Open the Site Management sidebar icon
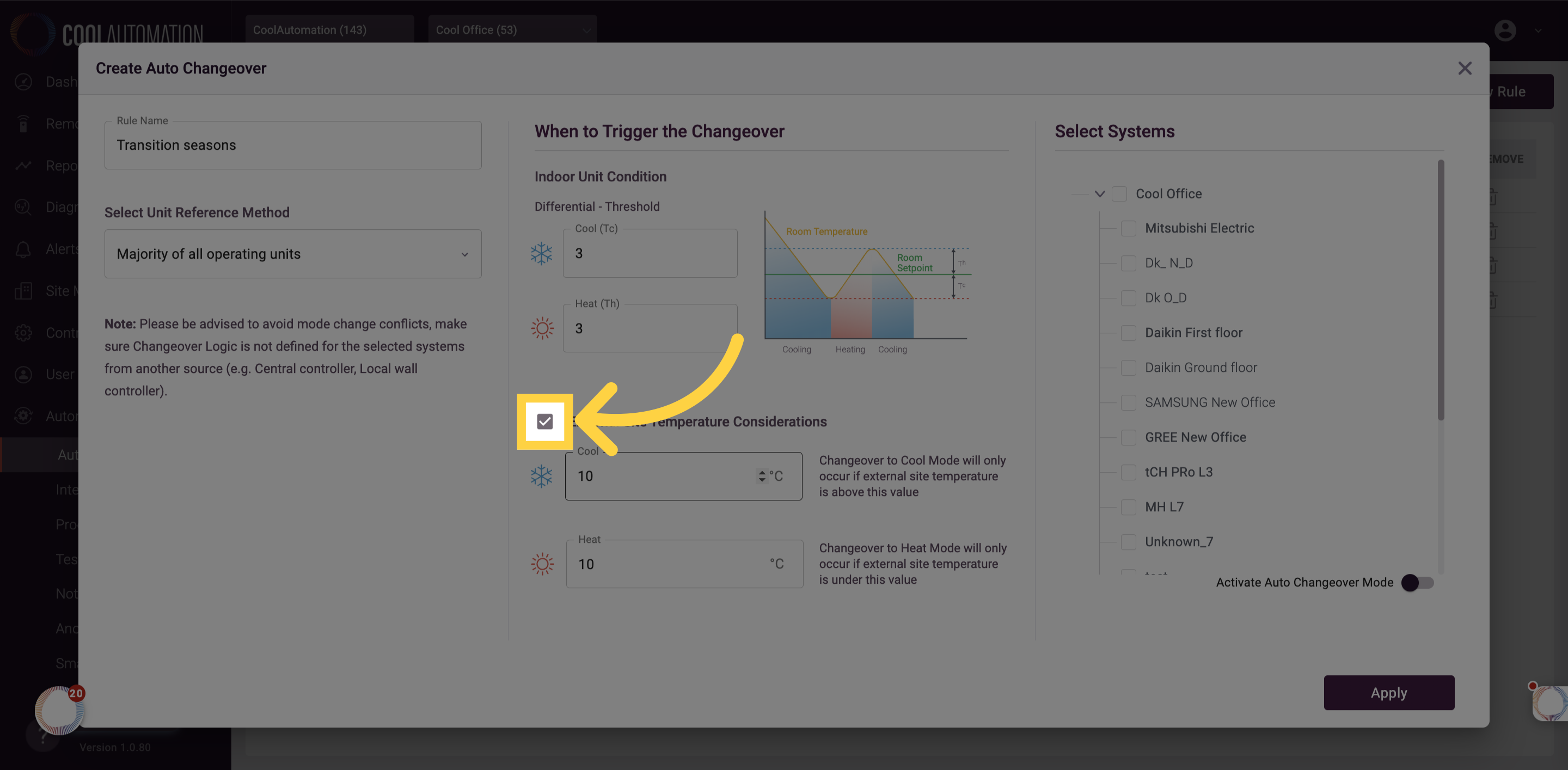 (x=23, y=291)
